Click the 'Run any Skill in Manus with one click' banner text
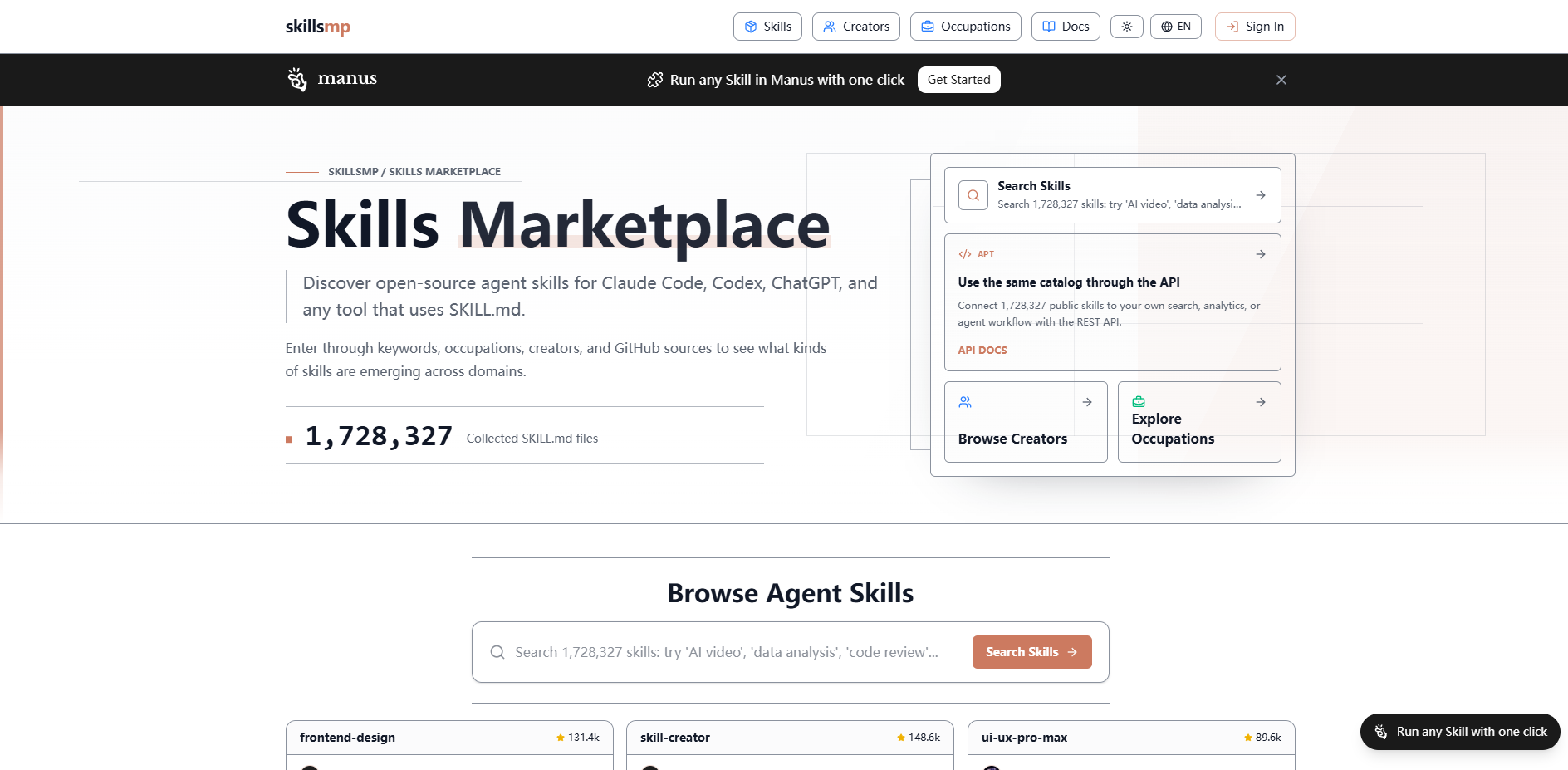Image resolution: width=1568 pixels, height=770 pixels. [x=787, y=80]
